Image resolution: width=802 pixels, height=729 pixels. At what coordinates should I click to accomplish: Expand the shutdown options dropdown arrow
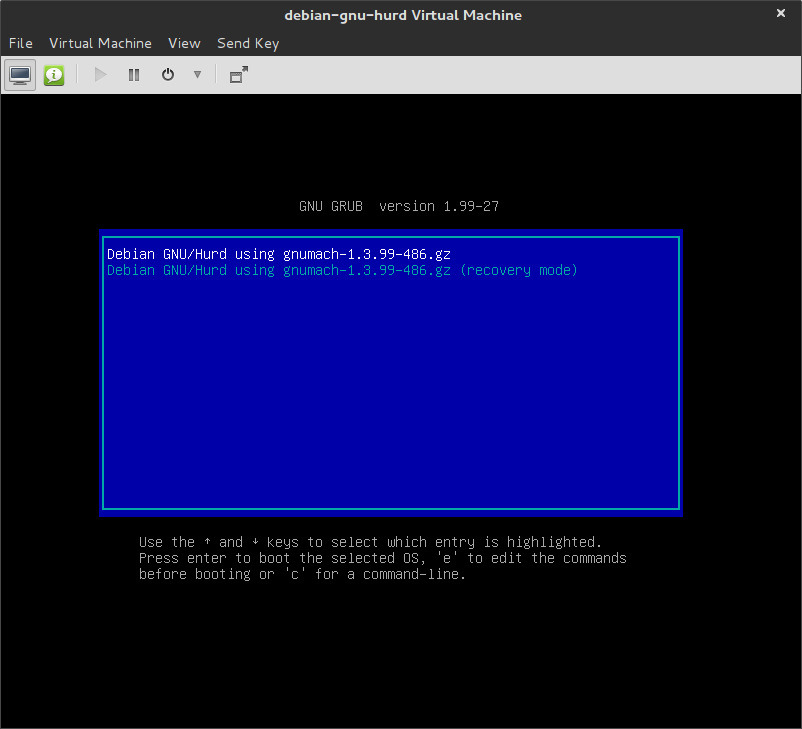click(197, 75)
